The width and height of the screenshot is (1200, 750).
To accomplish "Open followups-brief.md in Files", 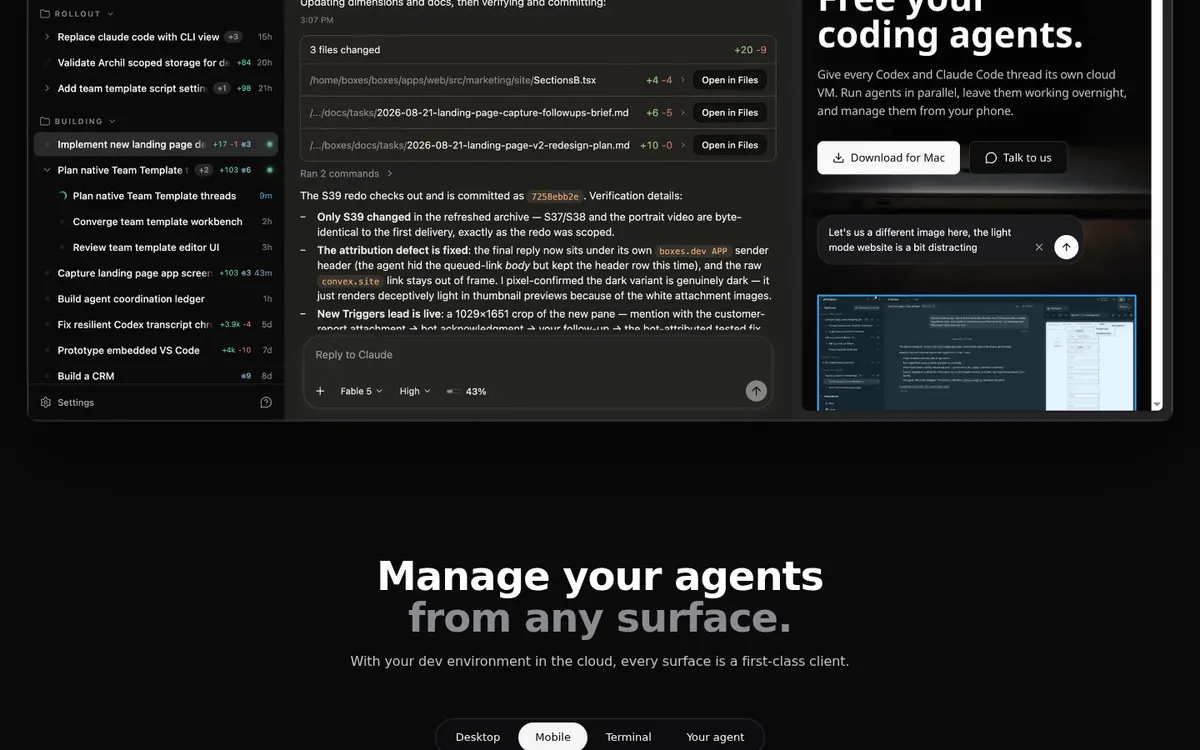I will pyautogui.click(x=730, y=113).
